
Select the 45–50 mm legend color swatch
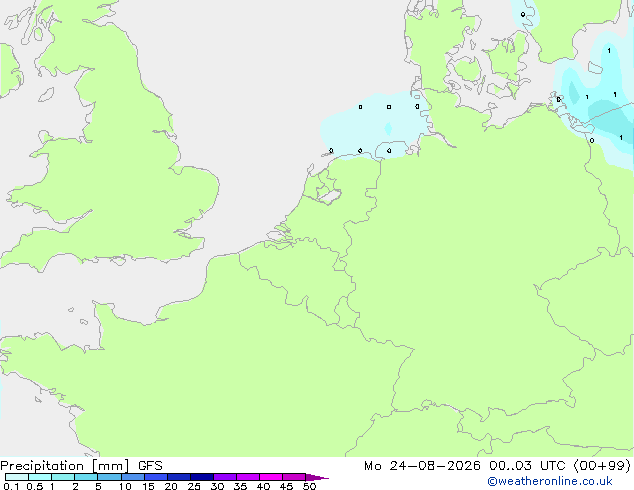294,477
